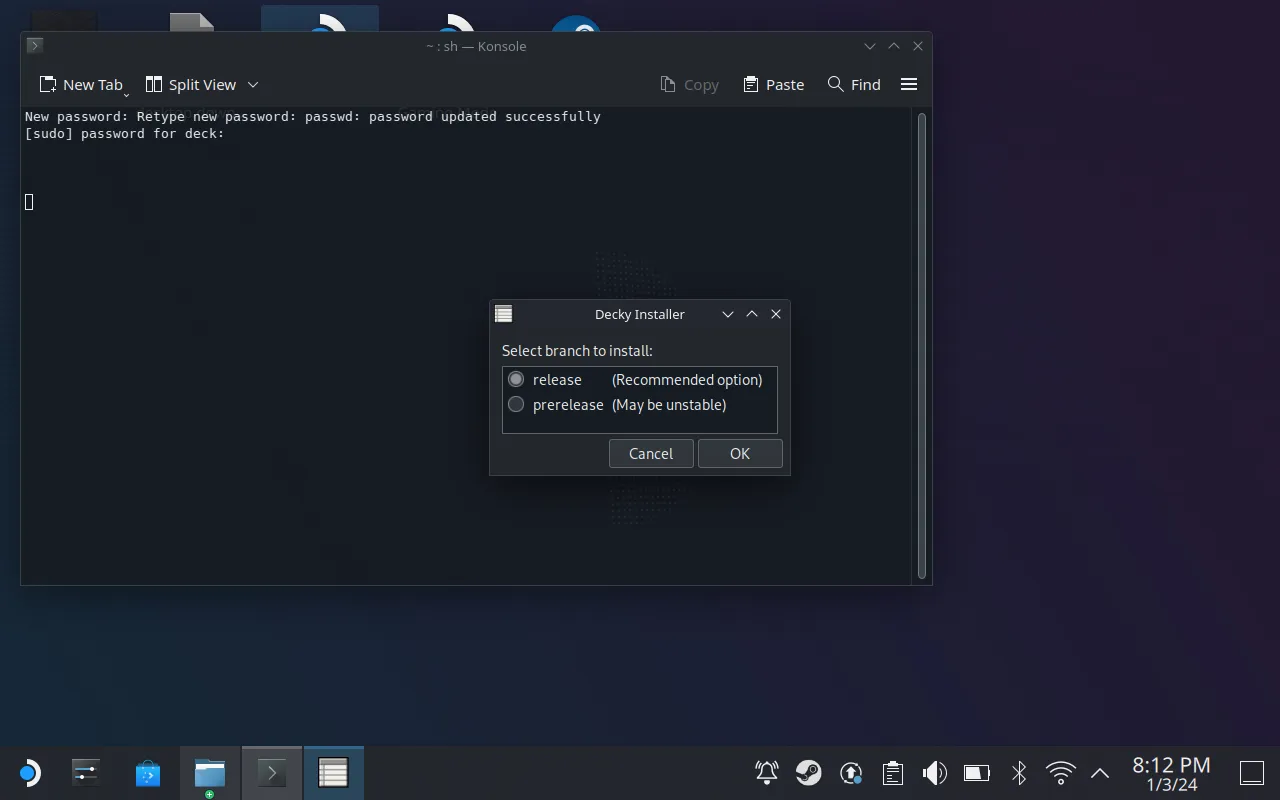Open a New Tab in Konsole

point(80,85)
